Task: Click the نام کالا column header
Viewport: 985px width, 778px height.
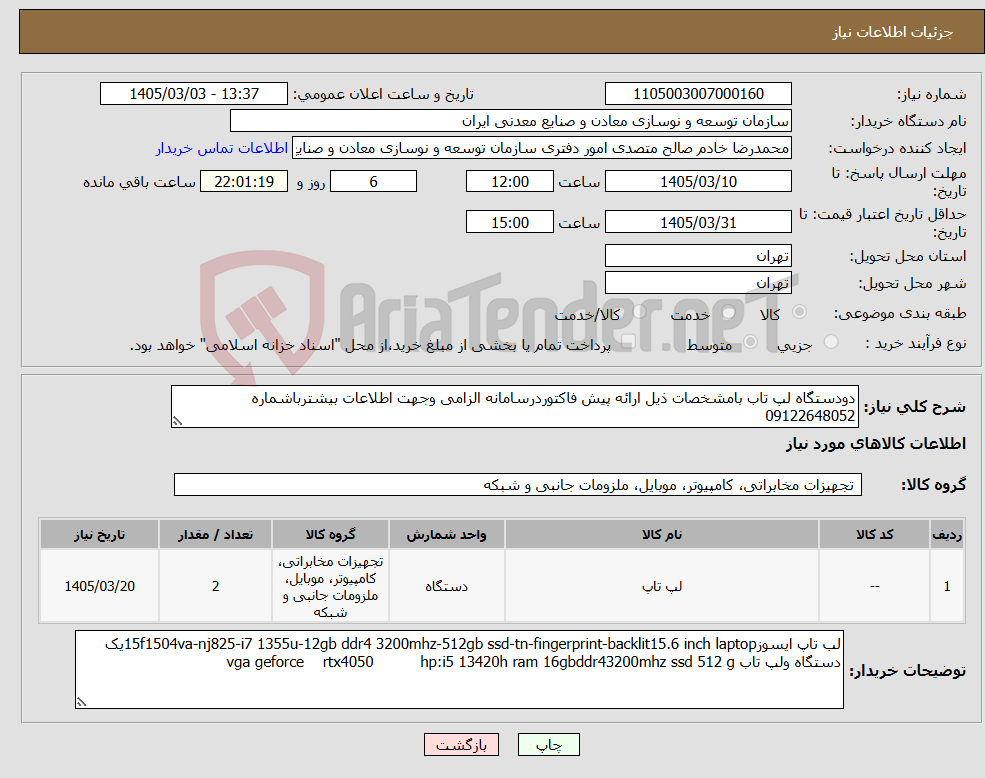Action: 661,534
